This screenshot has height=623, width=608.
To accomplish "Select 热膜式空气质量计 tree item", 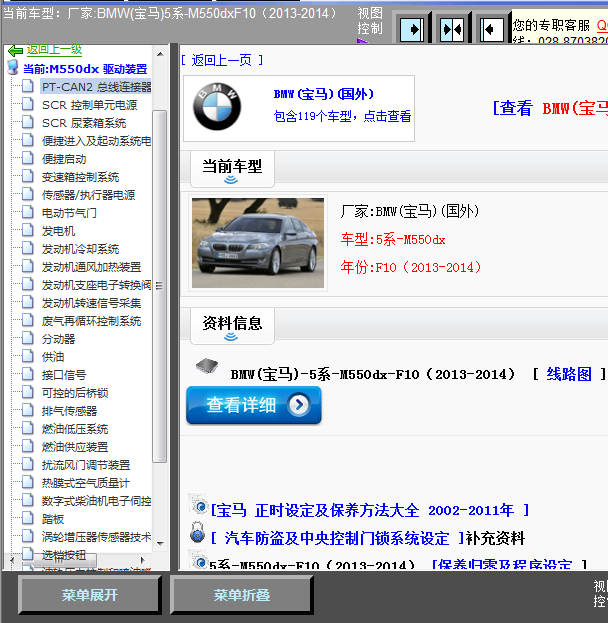I will click(86, 483).
